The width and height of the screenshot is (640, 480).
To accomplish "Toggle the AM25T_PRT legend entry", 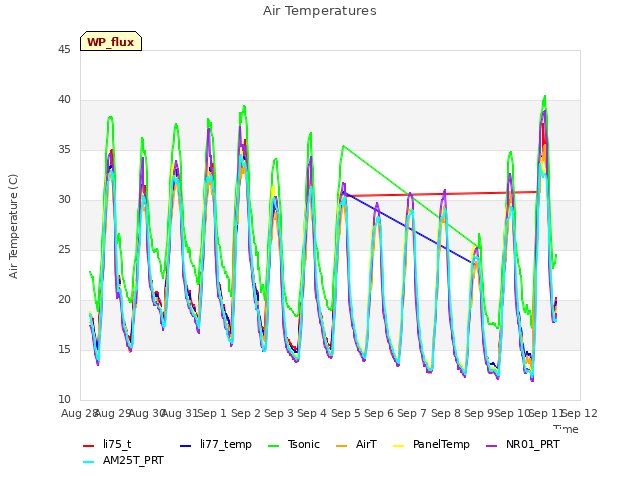I will coord(123,460).
